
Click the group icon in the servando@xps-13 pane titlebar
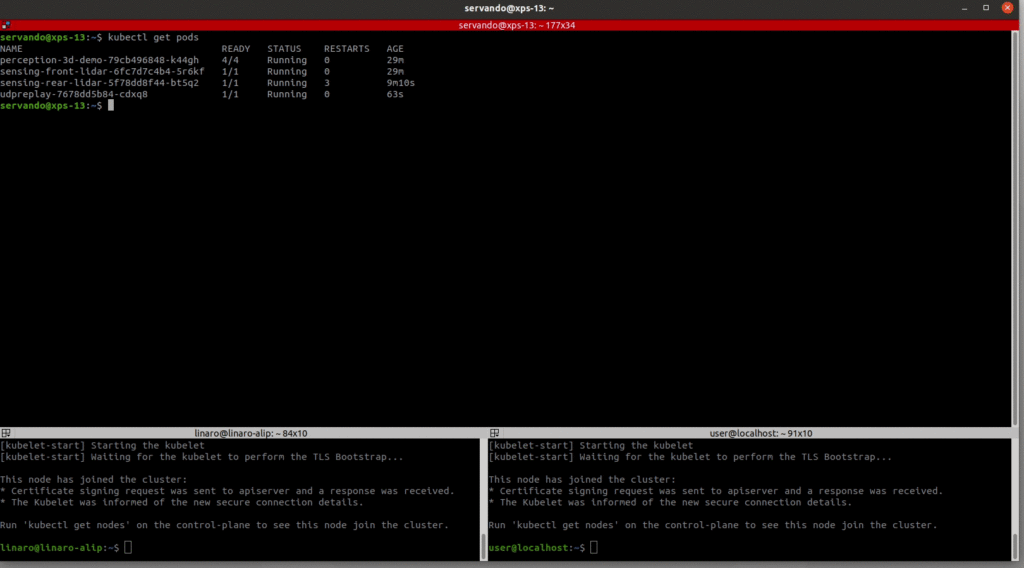point(6,25)
